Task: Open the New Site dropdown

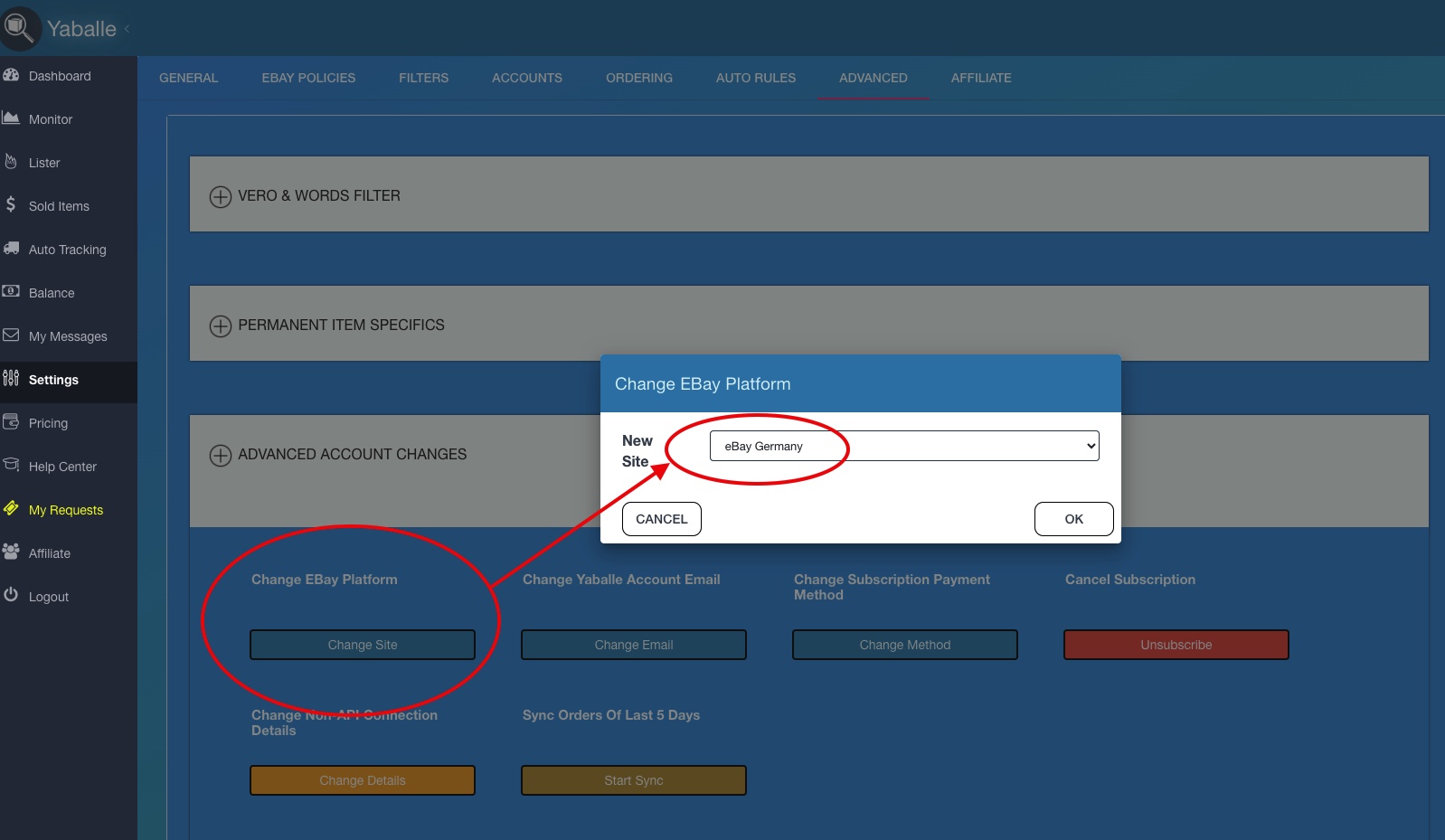Action: point(904,446)
